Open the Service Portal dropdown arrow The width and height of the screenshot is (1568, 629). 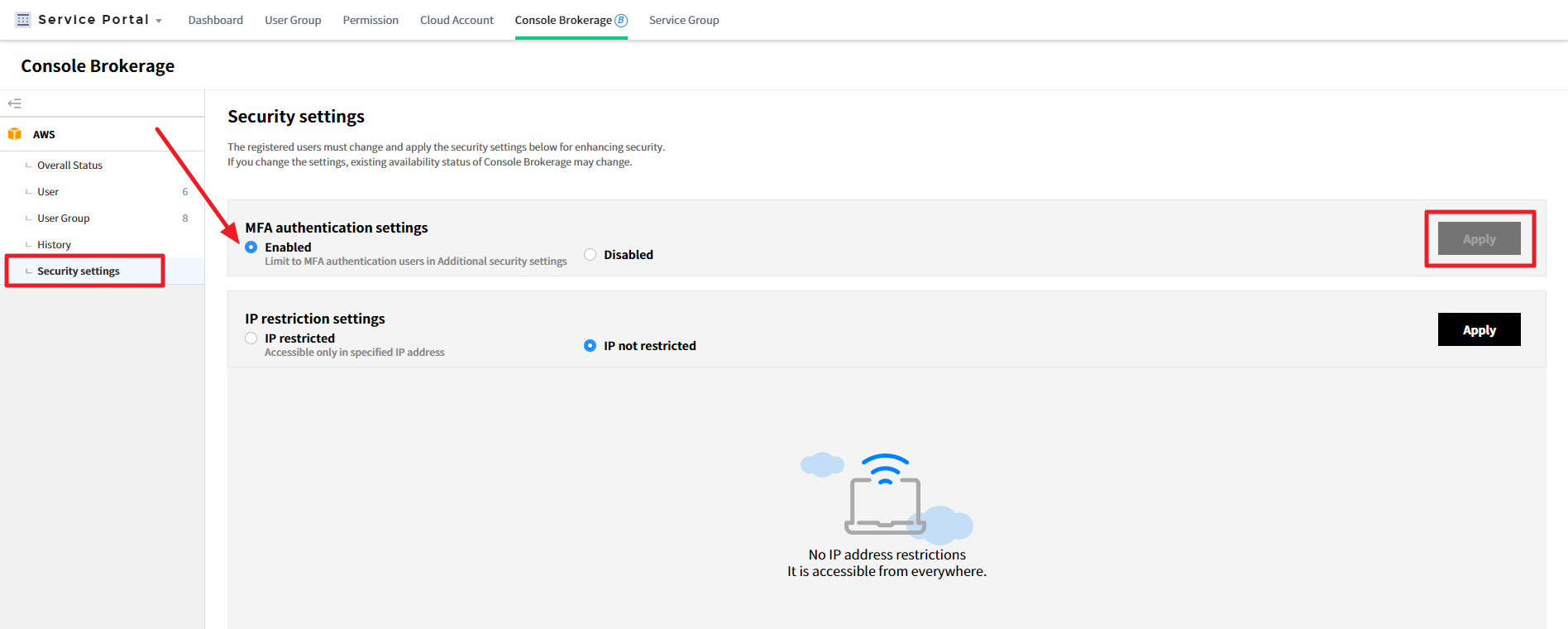click(159, 21)
